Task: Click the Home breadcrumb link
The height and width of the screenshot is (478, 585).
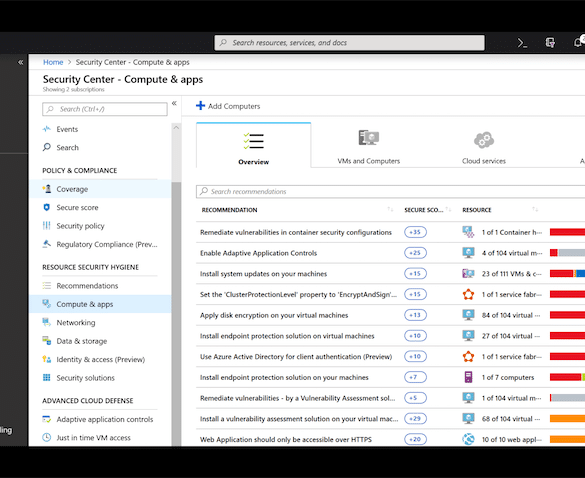Action: (53, 62)
